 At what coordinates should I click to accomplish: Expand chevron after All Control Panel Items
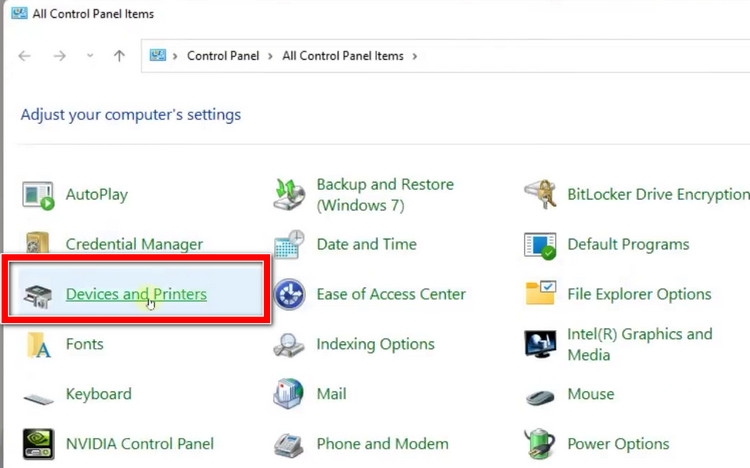coord(415,56)
